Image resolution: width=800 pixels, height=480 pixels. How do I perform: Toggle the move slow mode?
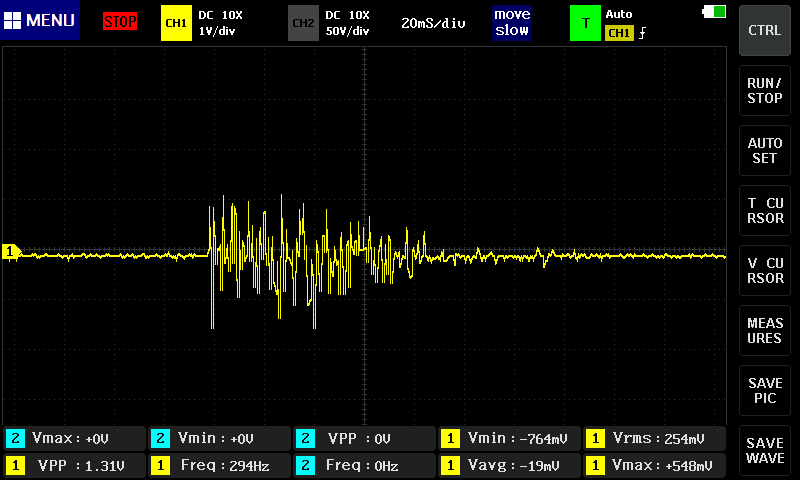point(511,22)
